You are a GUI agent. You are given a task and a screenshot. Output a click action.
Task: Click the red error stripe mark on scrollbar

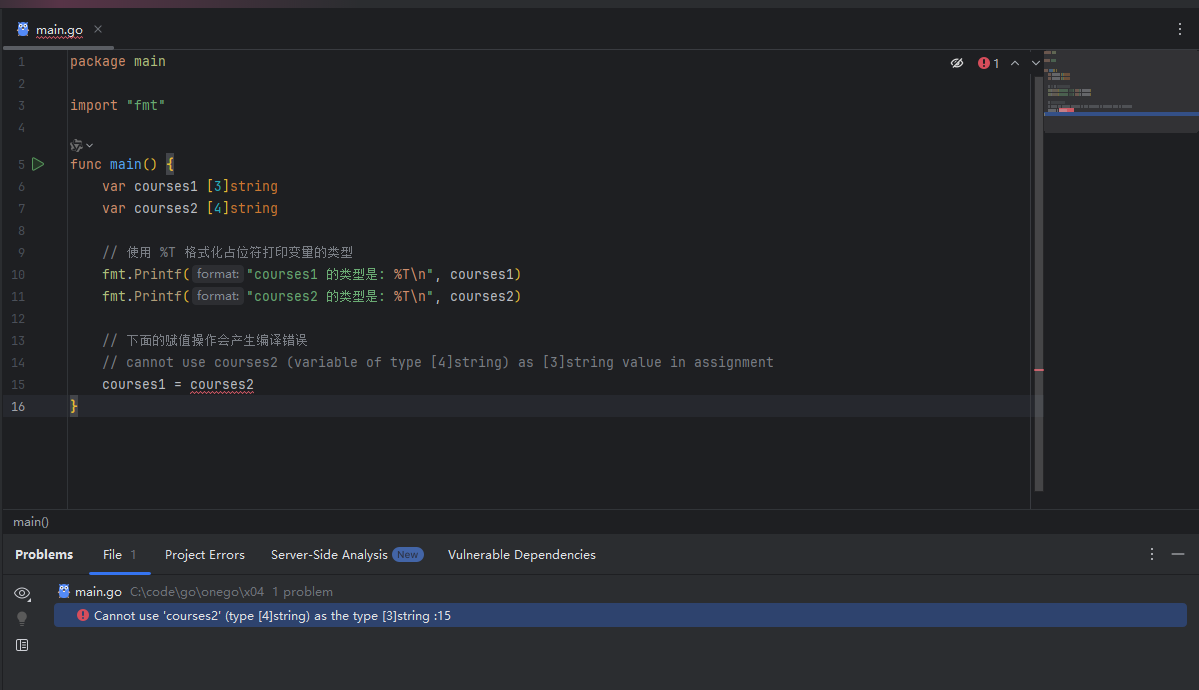pos(1038,370)
